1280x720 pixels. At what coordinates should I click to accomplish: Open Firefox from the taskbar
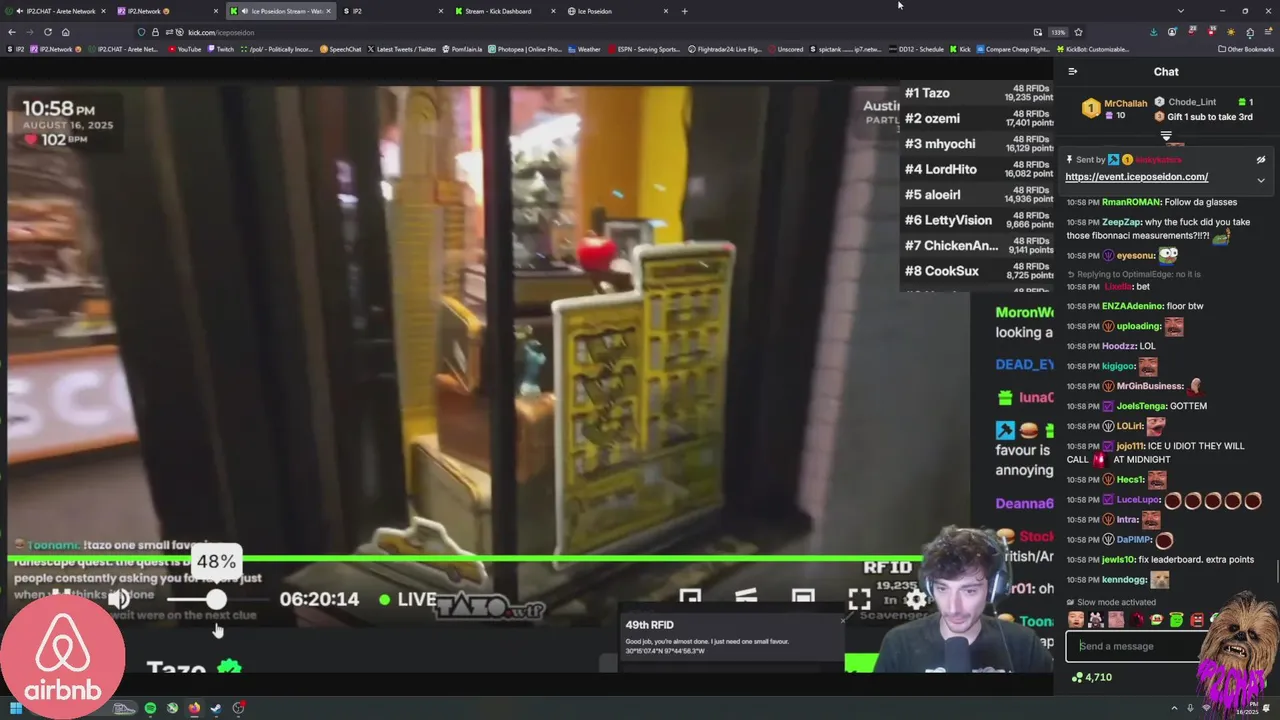tap(194, 708)
